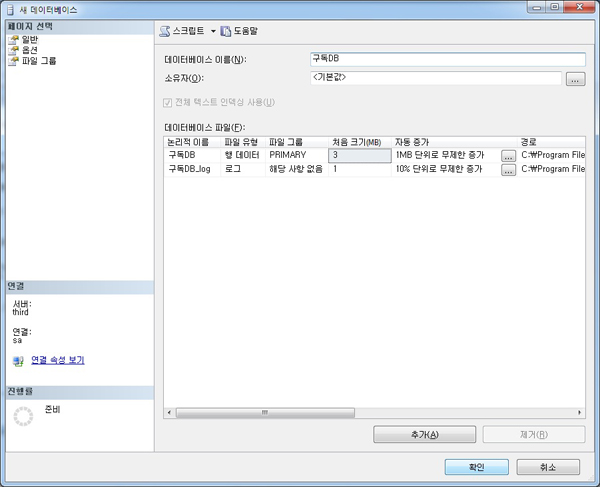Edit the initial size cell with value 3
The height and width of the screenshot is (487, 600).
[x=360, y=155]
